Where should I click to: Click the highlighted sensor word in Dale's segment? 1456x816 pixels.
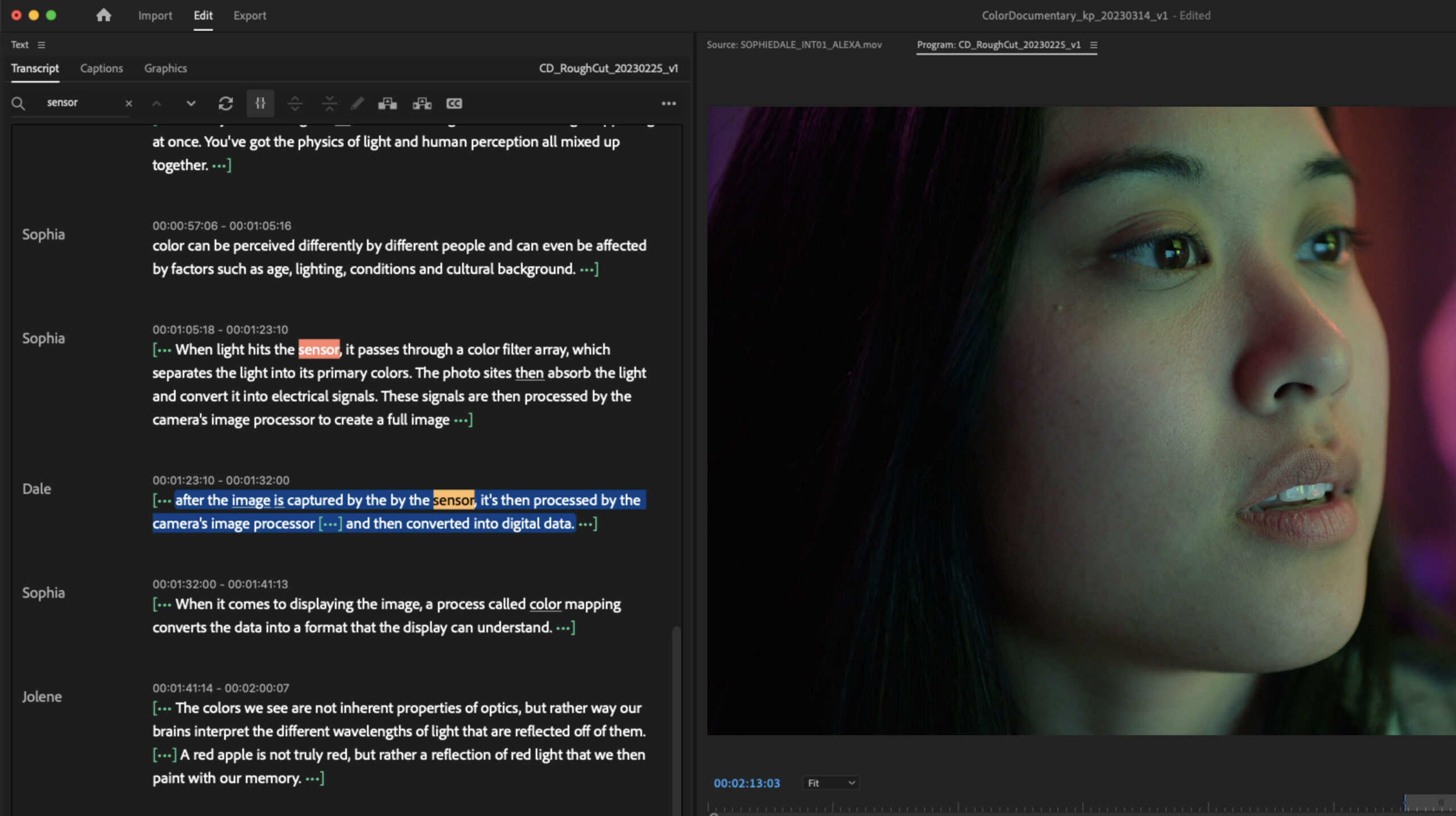(453, 500)
